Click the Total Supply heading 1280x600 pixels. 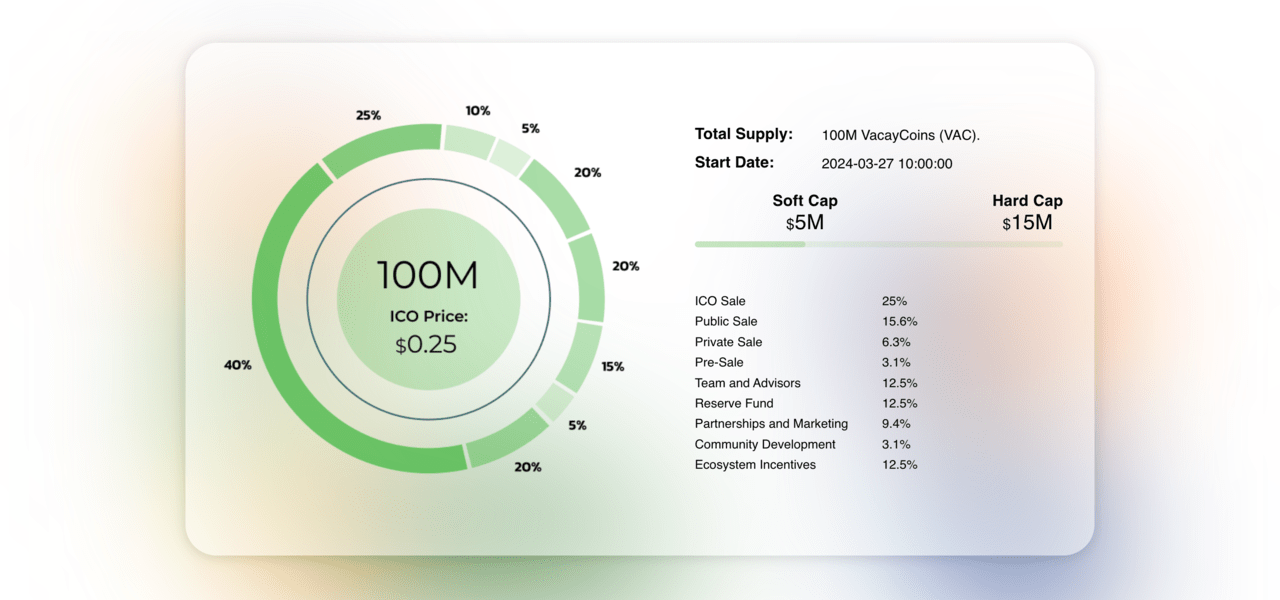click(x=743, y=134)
